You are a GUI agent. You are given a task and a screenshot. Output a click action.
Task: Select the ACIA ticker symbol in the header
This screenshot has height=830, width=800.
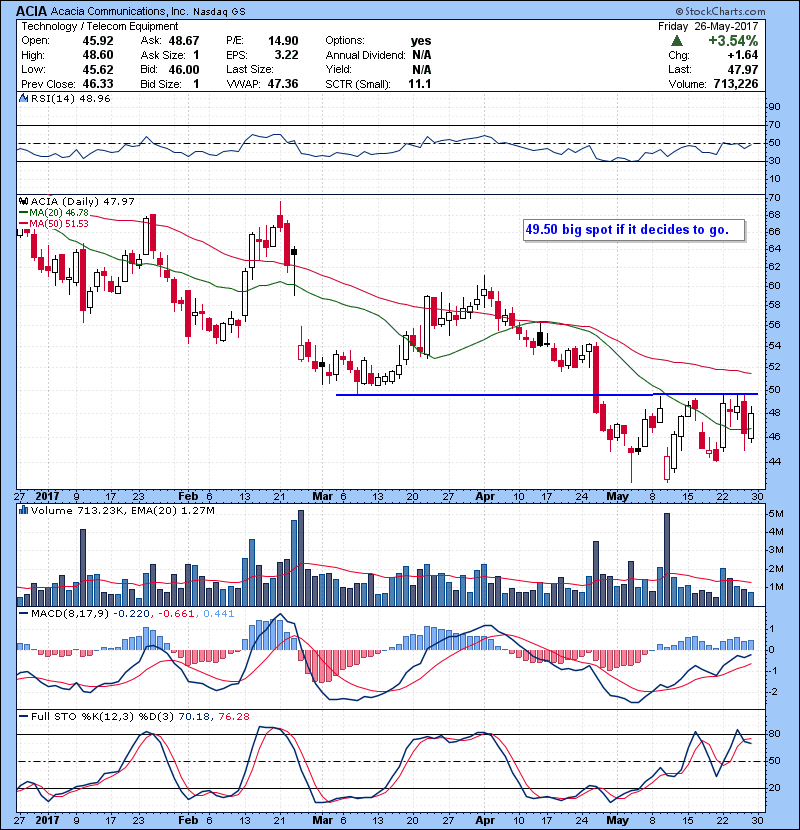(31, 11)
